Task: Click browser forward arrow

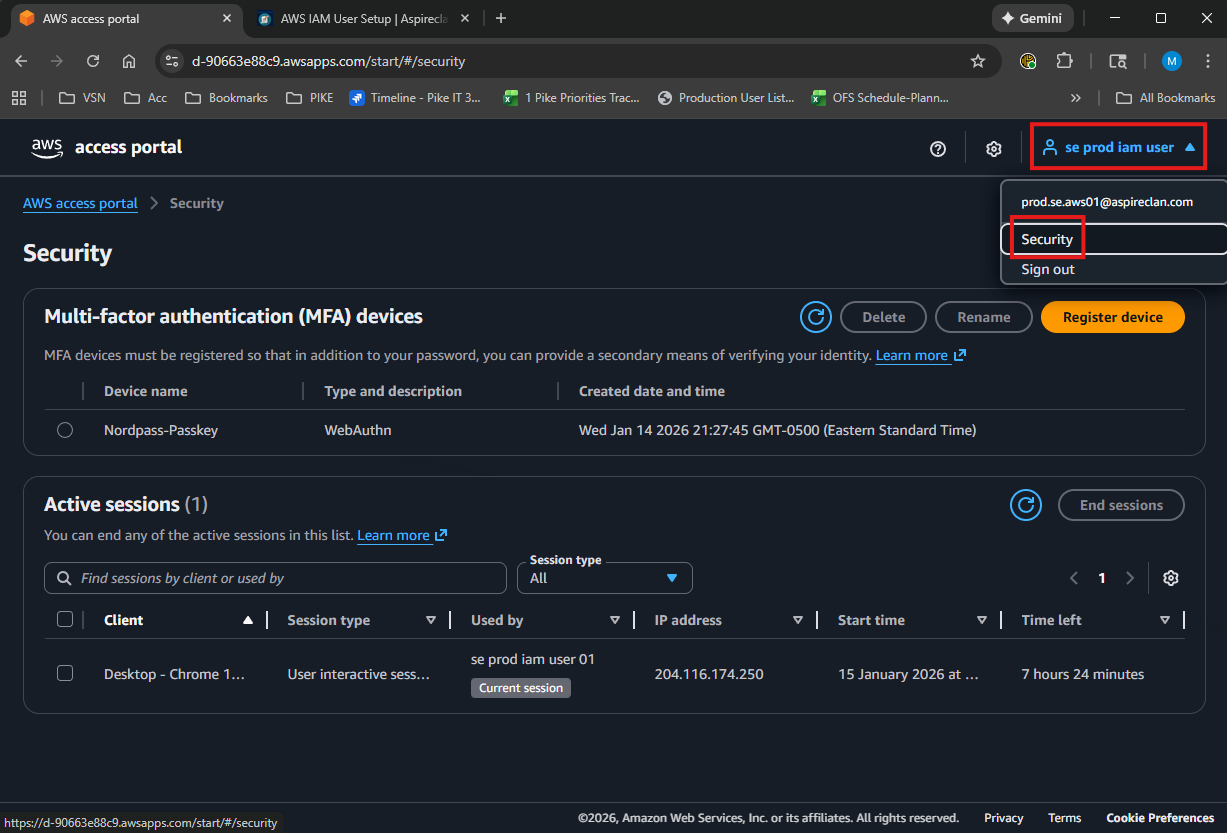Action: click(x=57, y=61)
